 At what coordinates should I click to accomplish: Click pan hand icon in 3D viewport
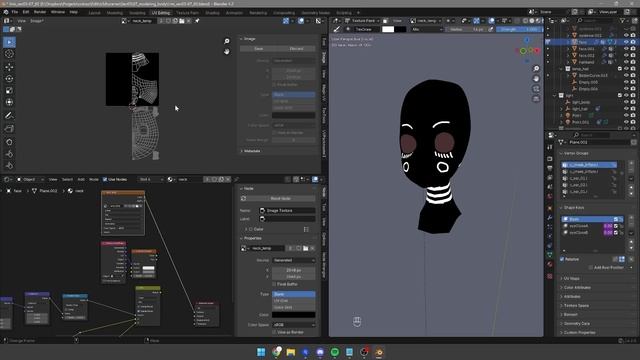coord(536,78)
